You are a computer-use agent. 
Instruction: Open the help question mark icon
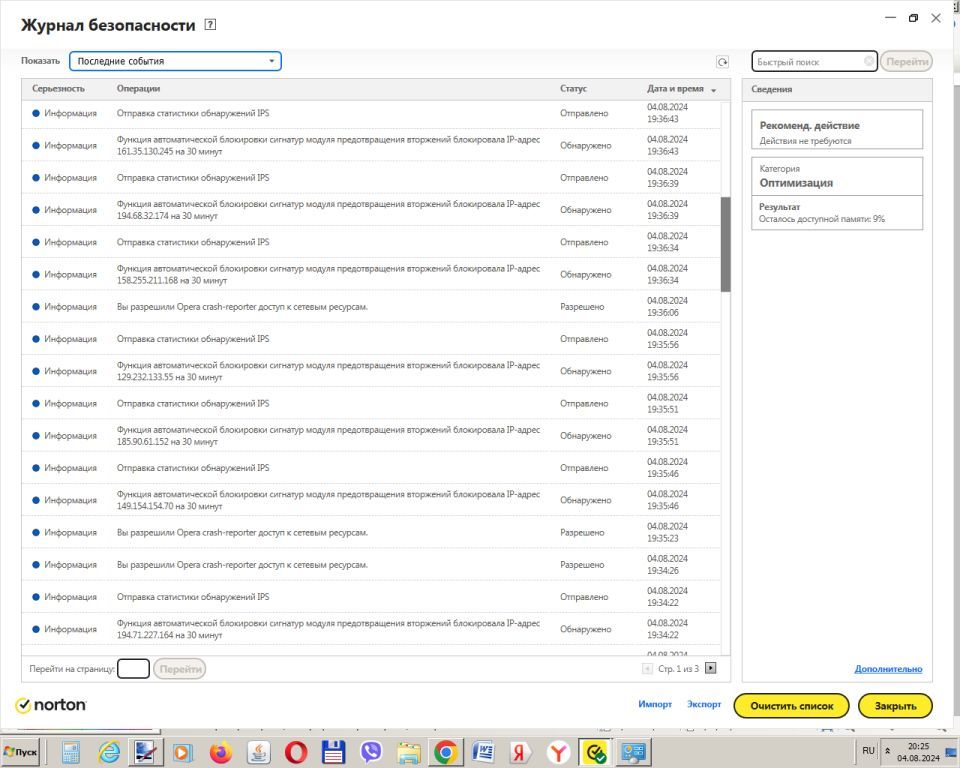point(210,24)
